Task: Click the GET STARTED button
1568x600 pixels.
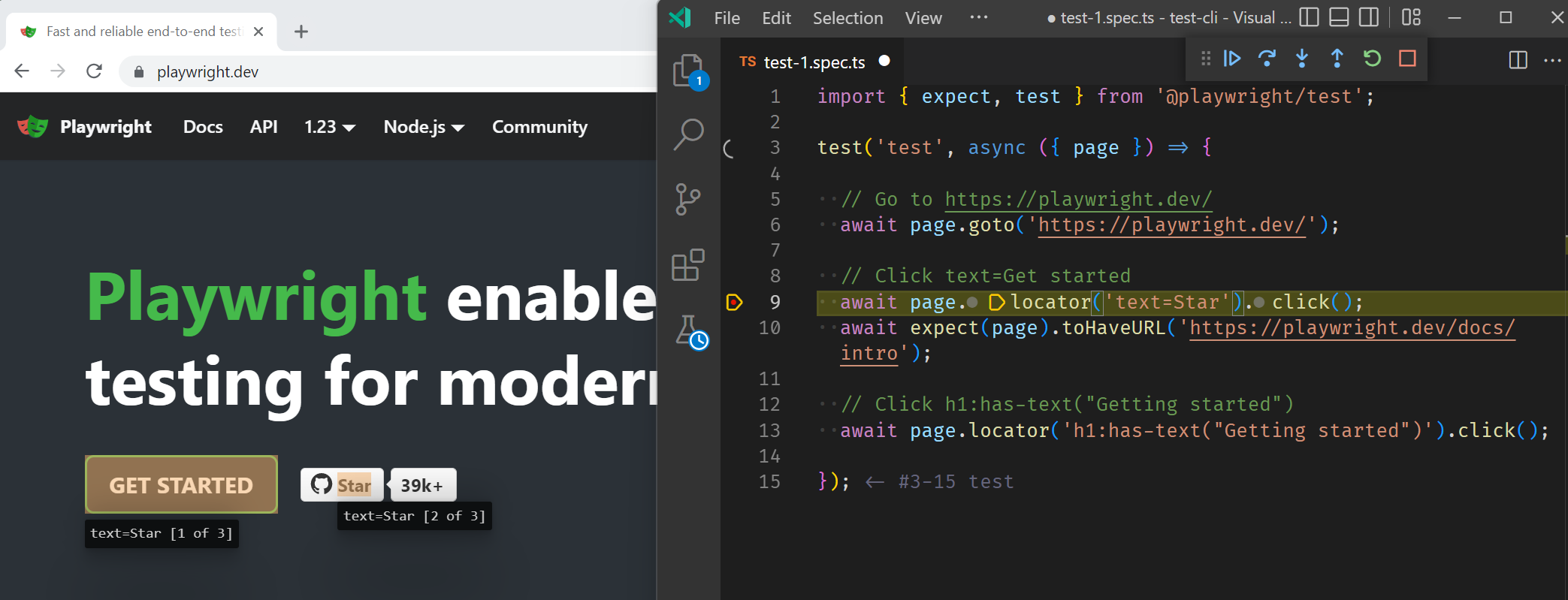Action: [x=181, y=485]
